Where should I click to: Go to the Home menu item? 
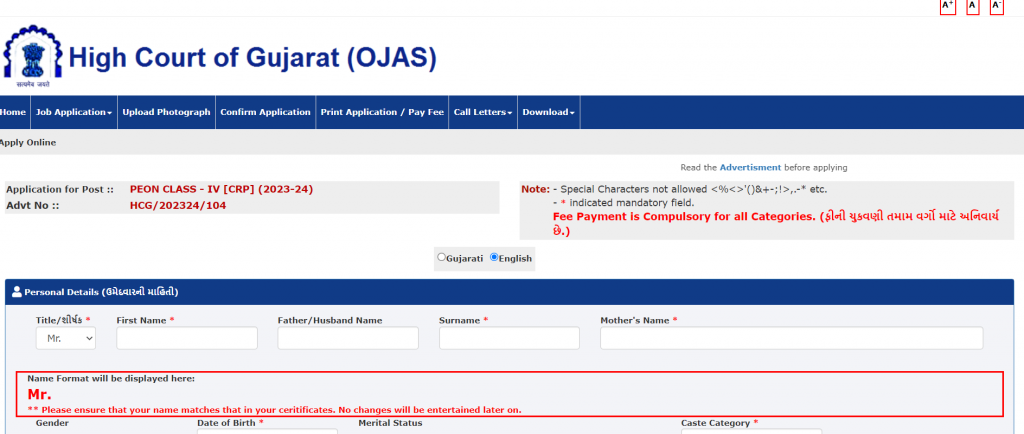13,112
